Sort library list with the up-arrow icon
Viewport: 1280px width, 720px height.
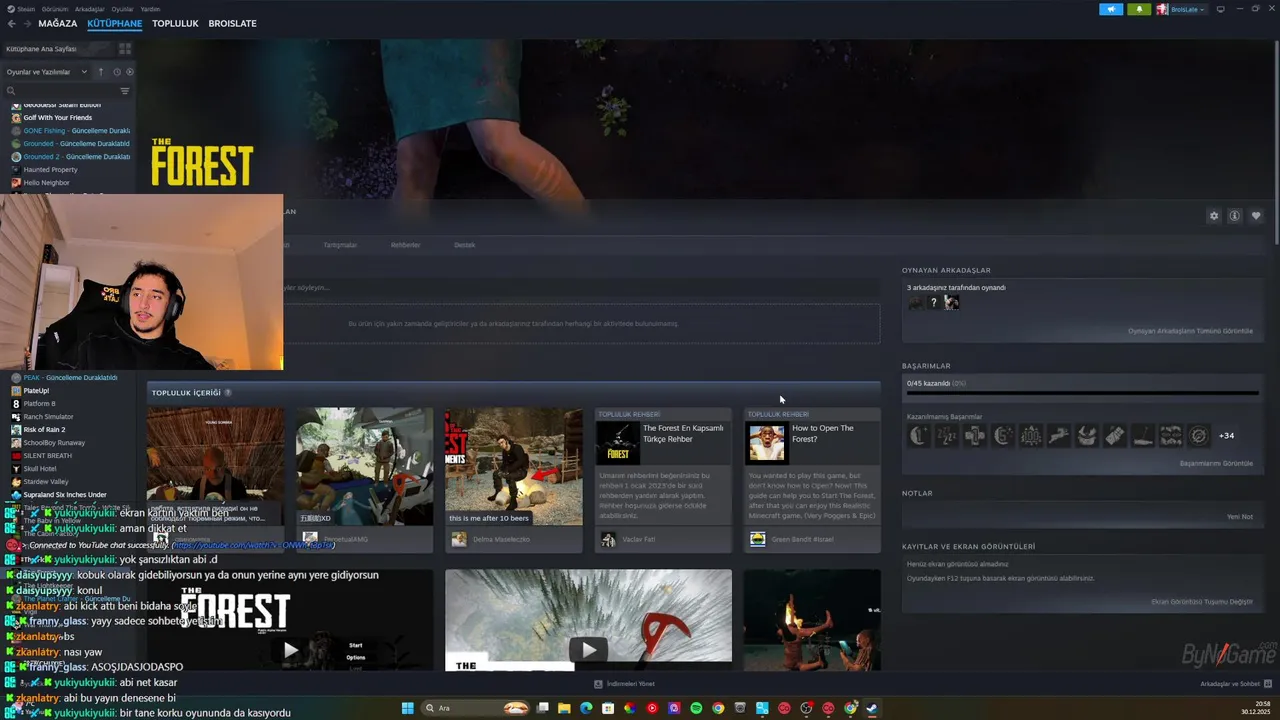point(100,72)
